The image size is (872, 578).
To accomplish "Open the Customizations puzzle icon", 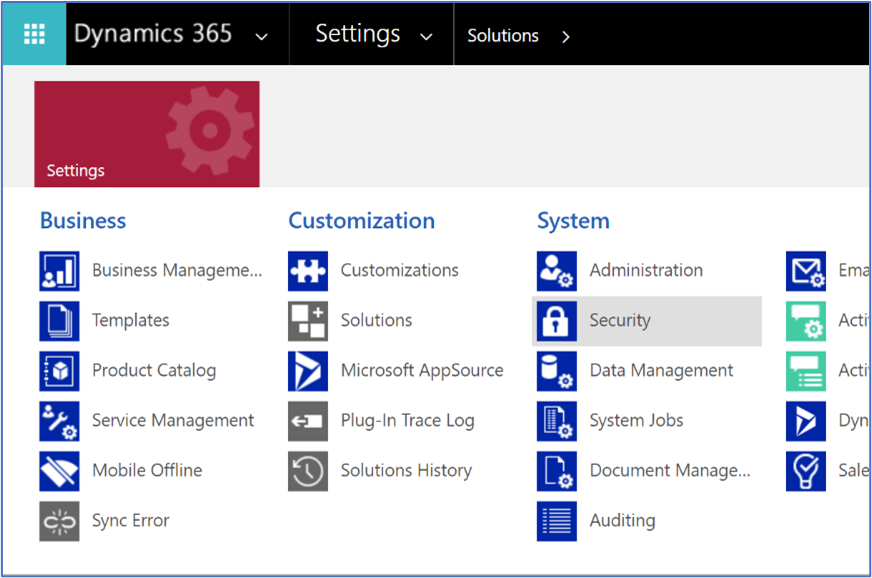I will tap(307, 271).
